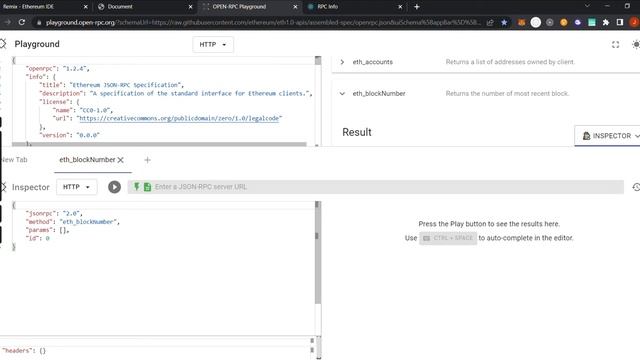Image resolution: width=640 pixels, height=360 pixels.
Task: Close the RPC Info browser tab
Action: [x=400, y=7]
